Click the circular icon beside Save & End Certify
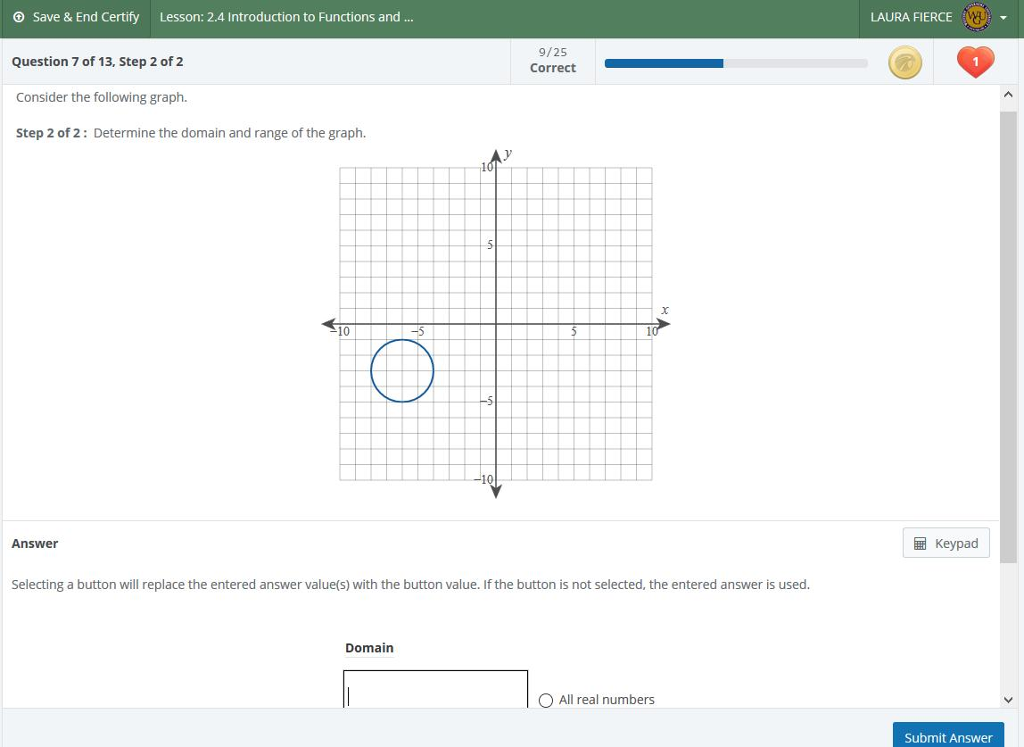The image size is (1024, 747). click(18, 17)
